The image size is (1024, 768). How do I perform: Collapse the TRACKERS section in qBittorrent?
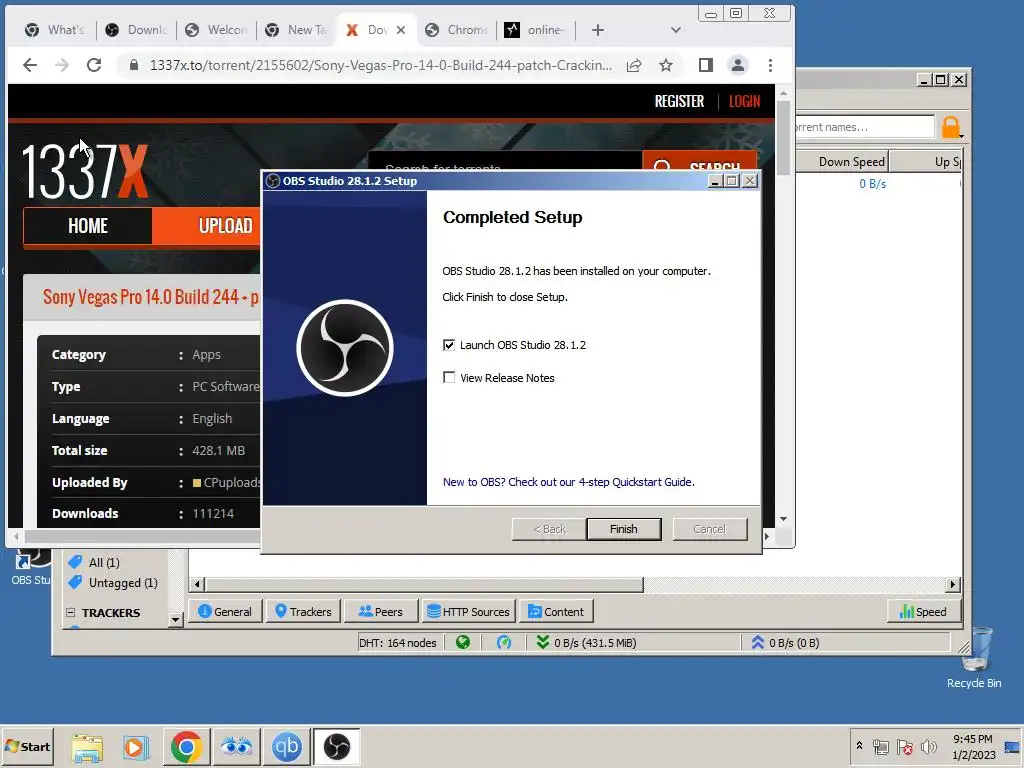click(x=70, y=613)
